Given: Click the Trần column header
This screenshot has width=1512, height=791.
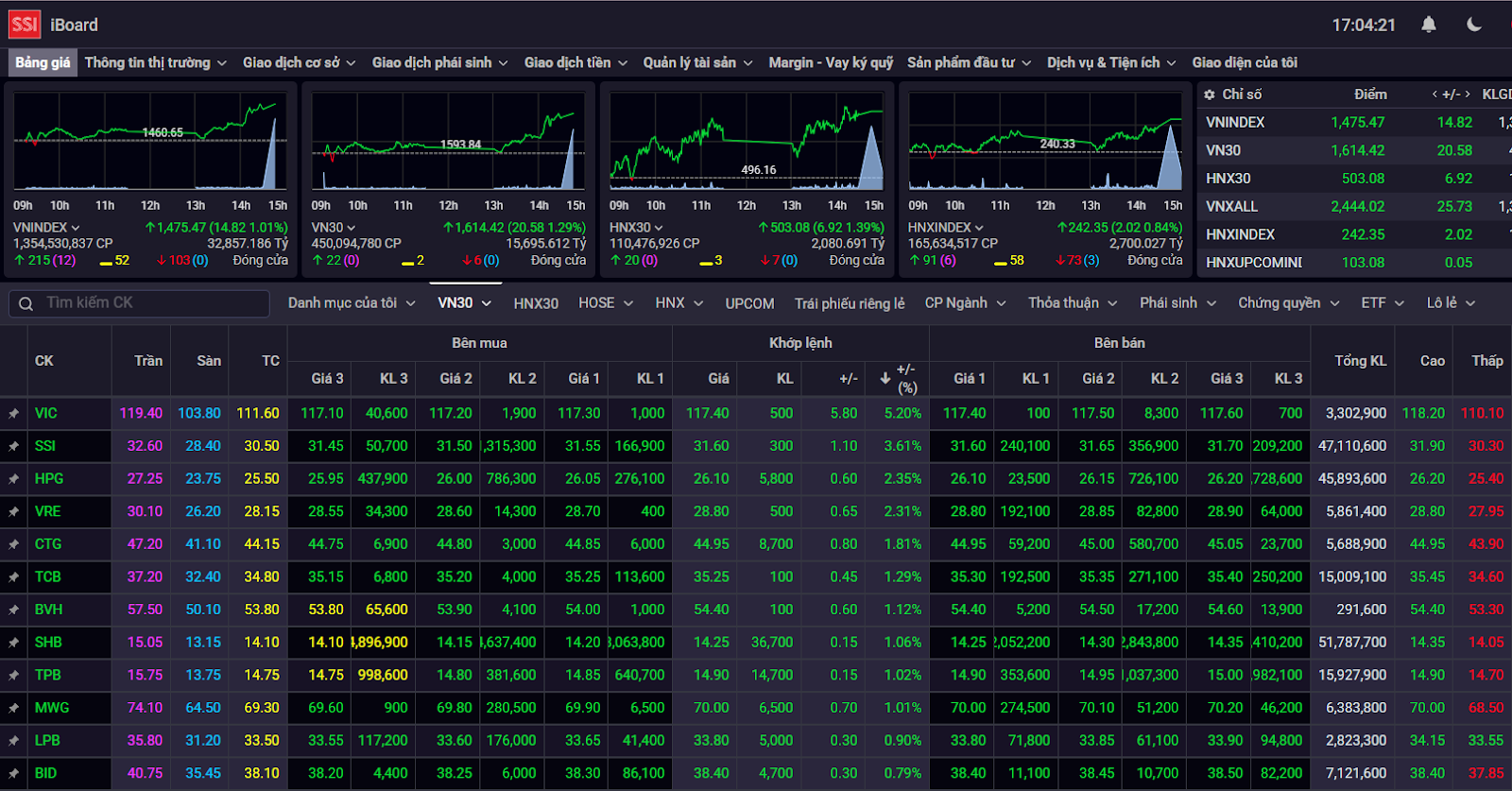Looking at the screenshot, I should click(148, 361).
